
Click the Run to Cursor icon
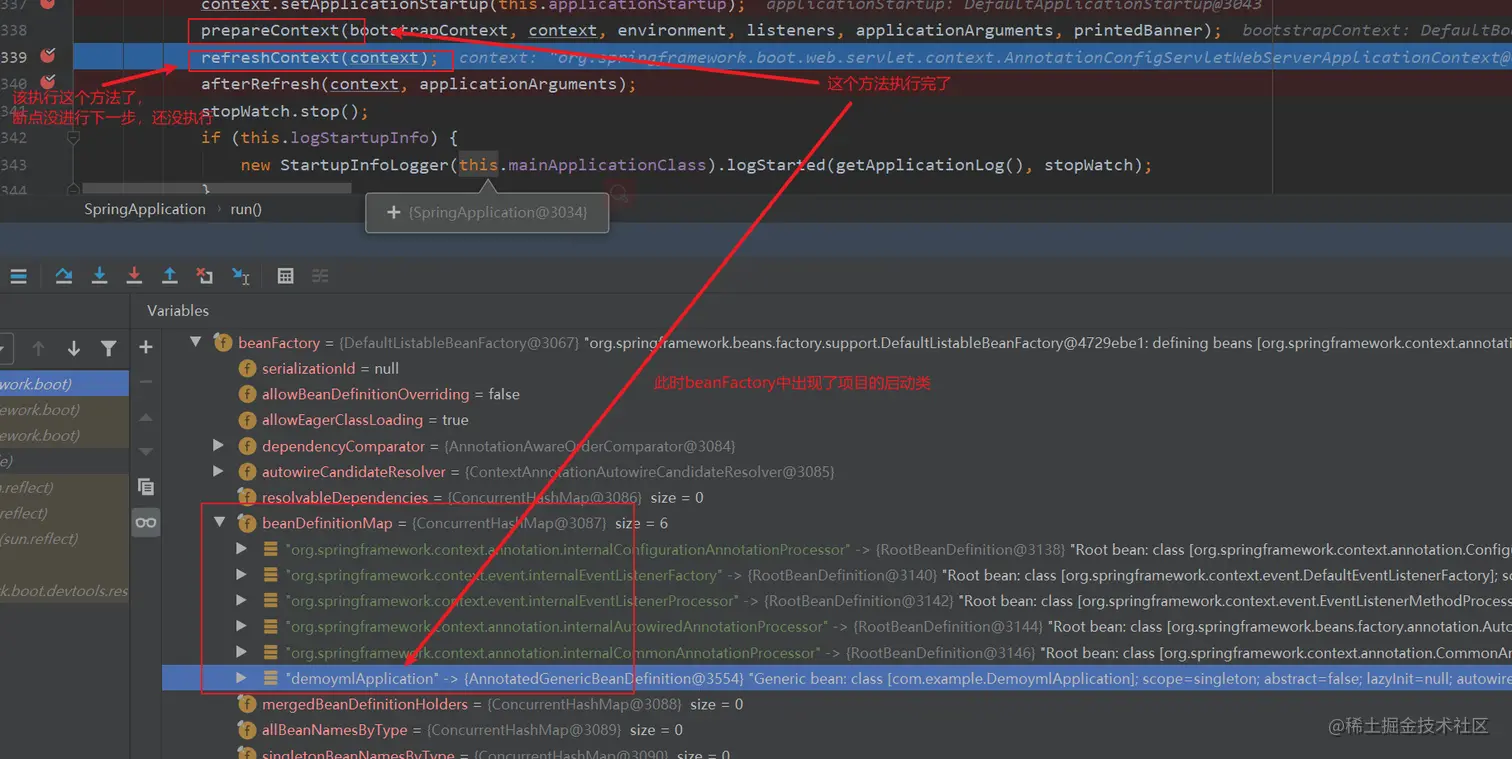[241, 276]
